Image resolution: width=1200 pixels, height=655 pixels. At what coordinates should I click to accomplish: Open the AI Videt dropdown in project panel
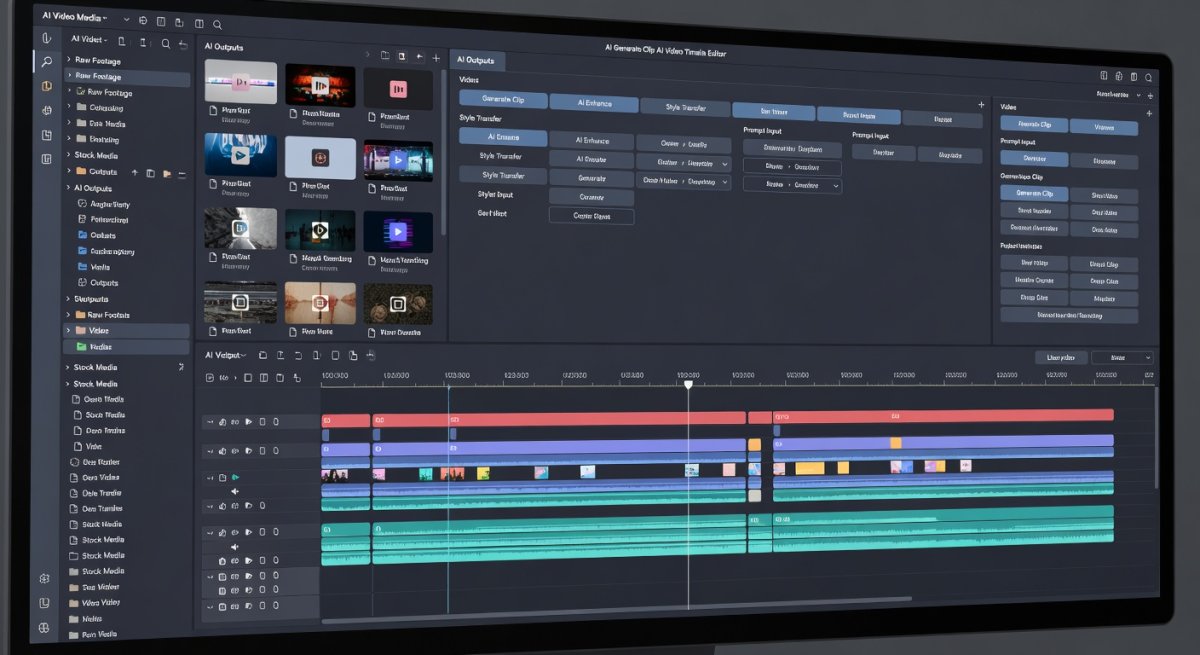click(91, 40)
